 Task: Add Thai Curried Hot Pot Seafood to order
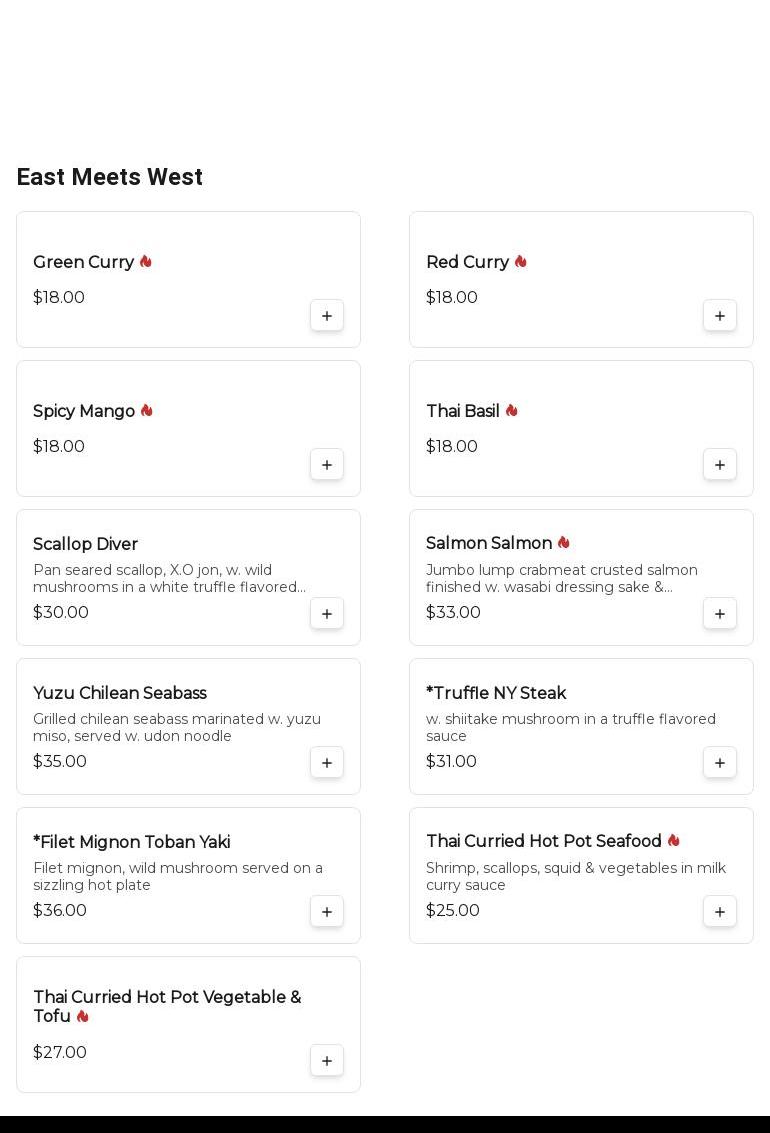tap(720, 912)
